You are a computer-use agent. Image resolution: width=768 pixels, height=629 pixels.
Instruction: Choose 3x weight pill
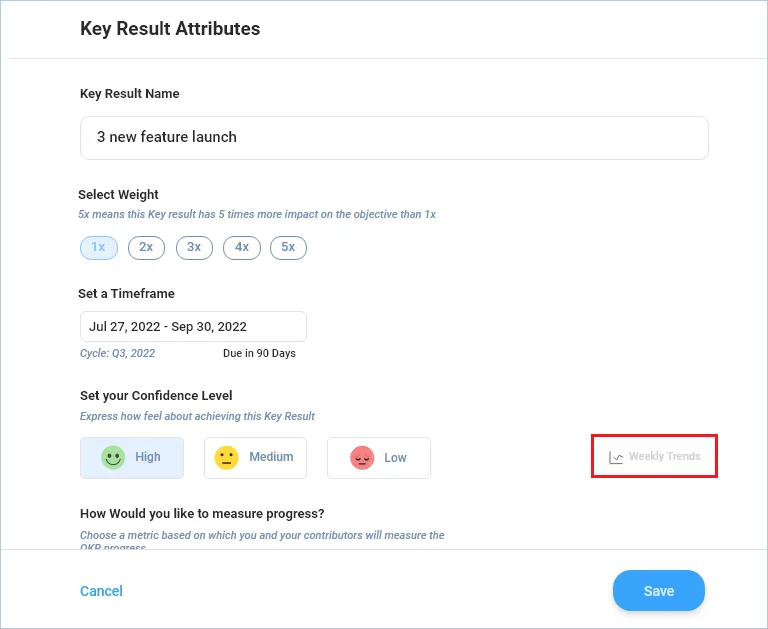[x=194, y=247]
